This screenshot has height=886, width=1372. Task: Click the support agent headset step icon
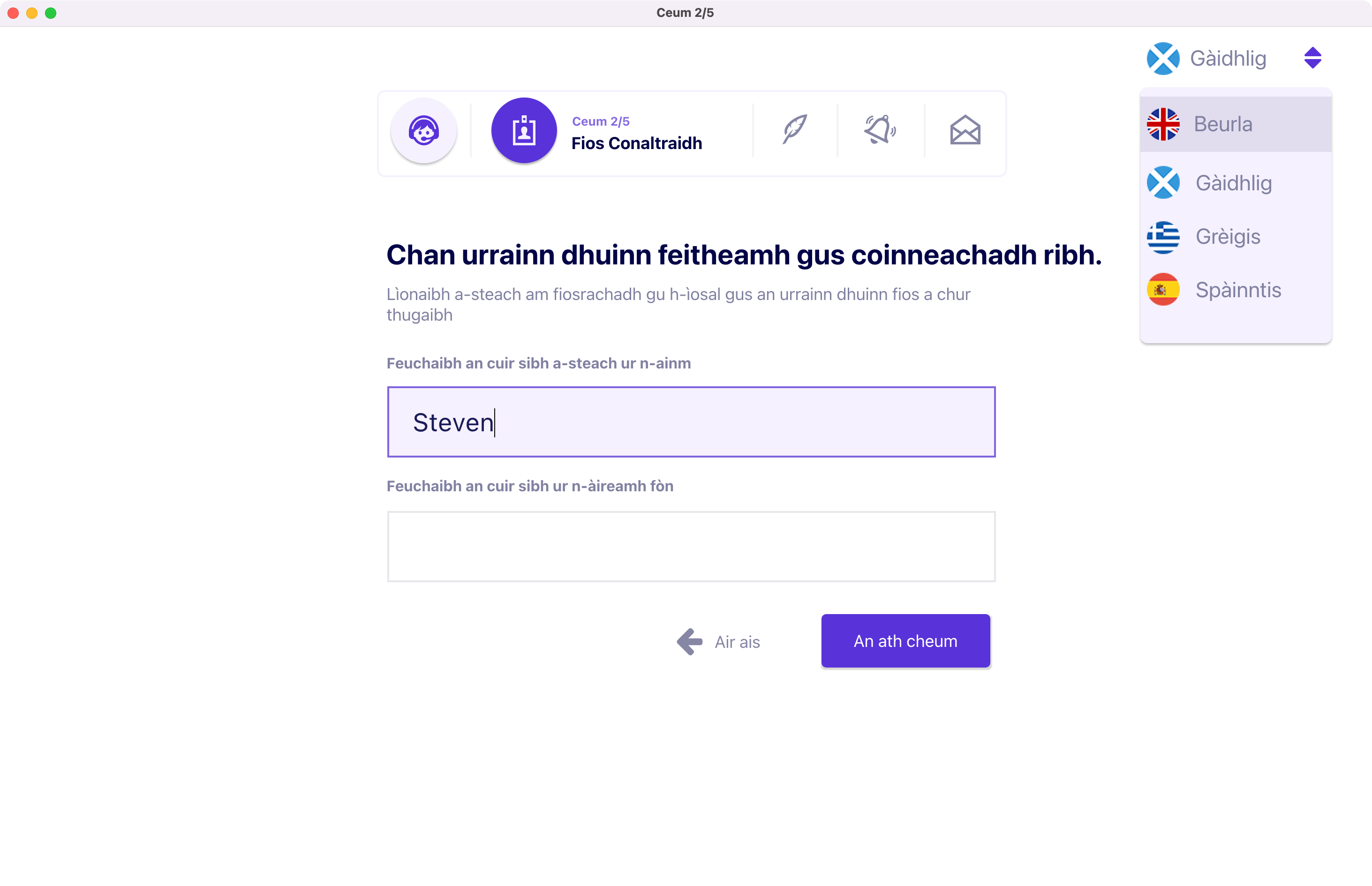pos(423,131)
